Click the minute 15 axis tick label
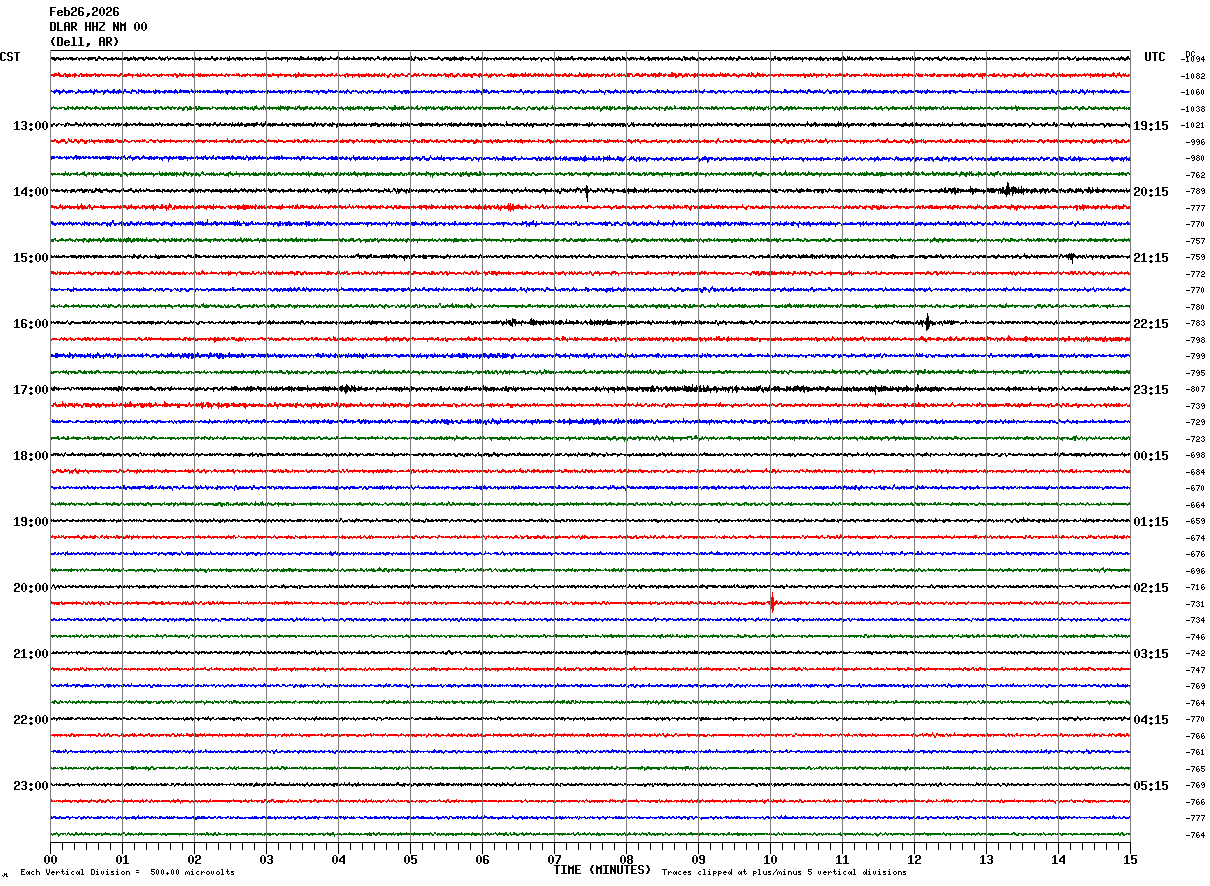The image size is (1210, 886). tap(1130, 859)
